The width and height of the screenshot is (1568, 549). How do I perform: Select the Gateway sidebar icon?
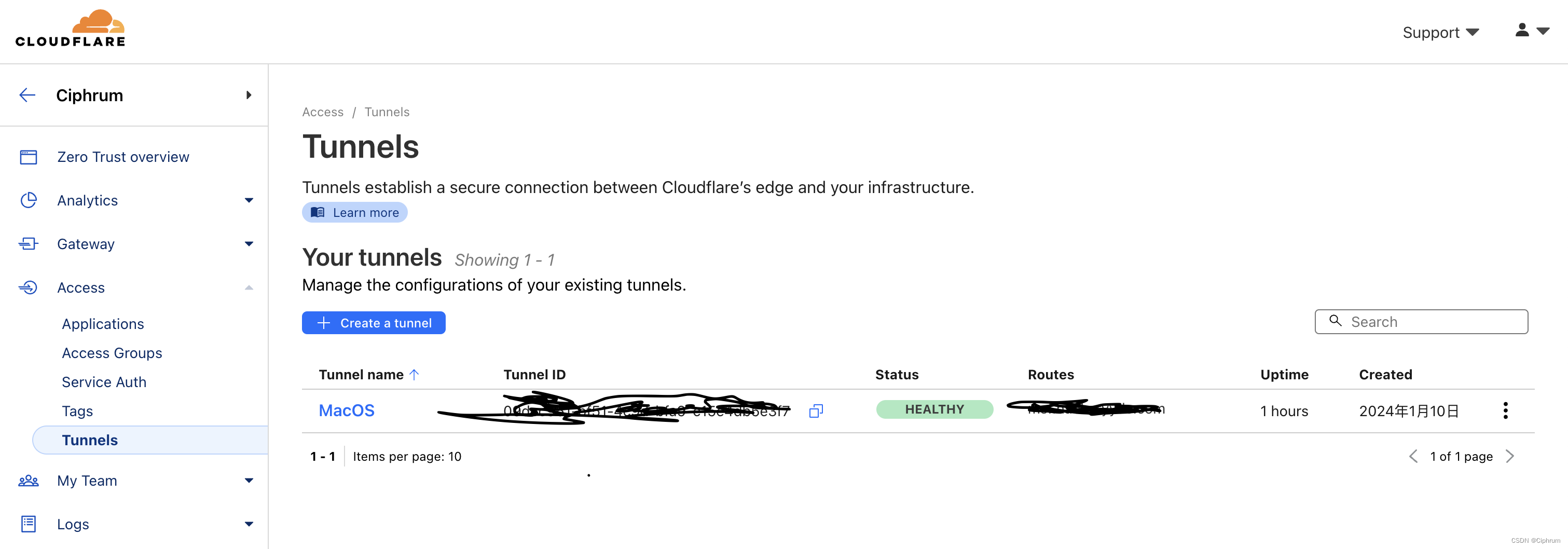[28, 243]
